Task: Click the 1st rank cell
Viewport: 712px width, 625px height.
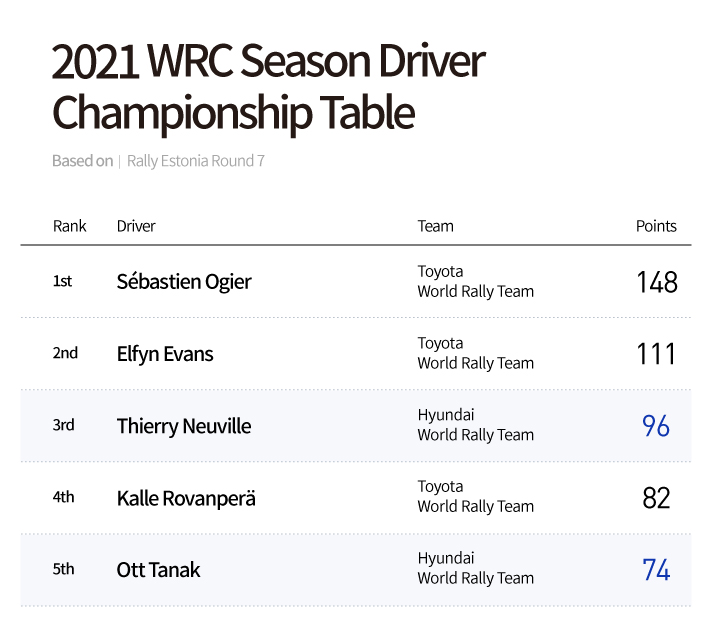Action: point(62,282)
